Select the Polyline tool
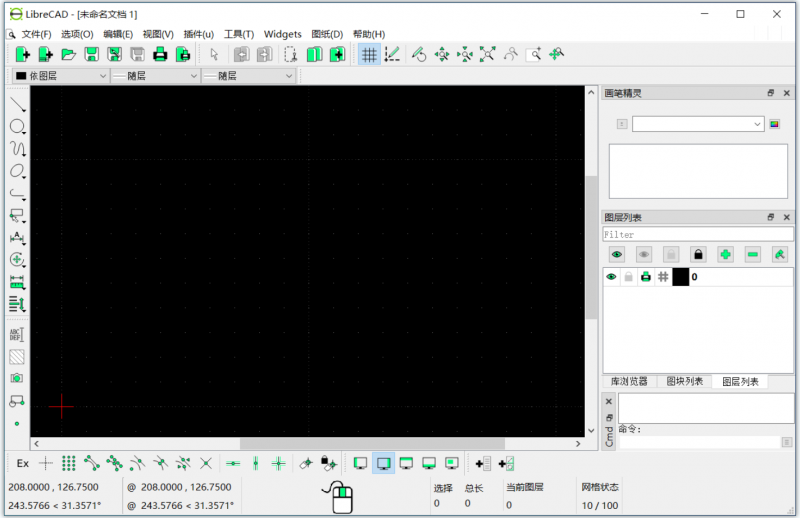This screenshot has width=800, height=518. tap(17, 193)
